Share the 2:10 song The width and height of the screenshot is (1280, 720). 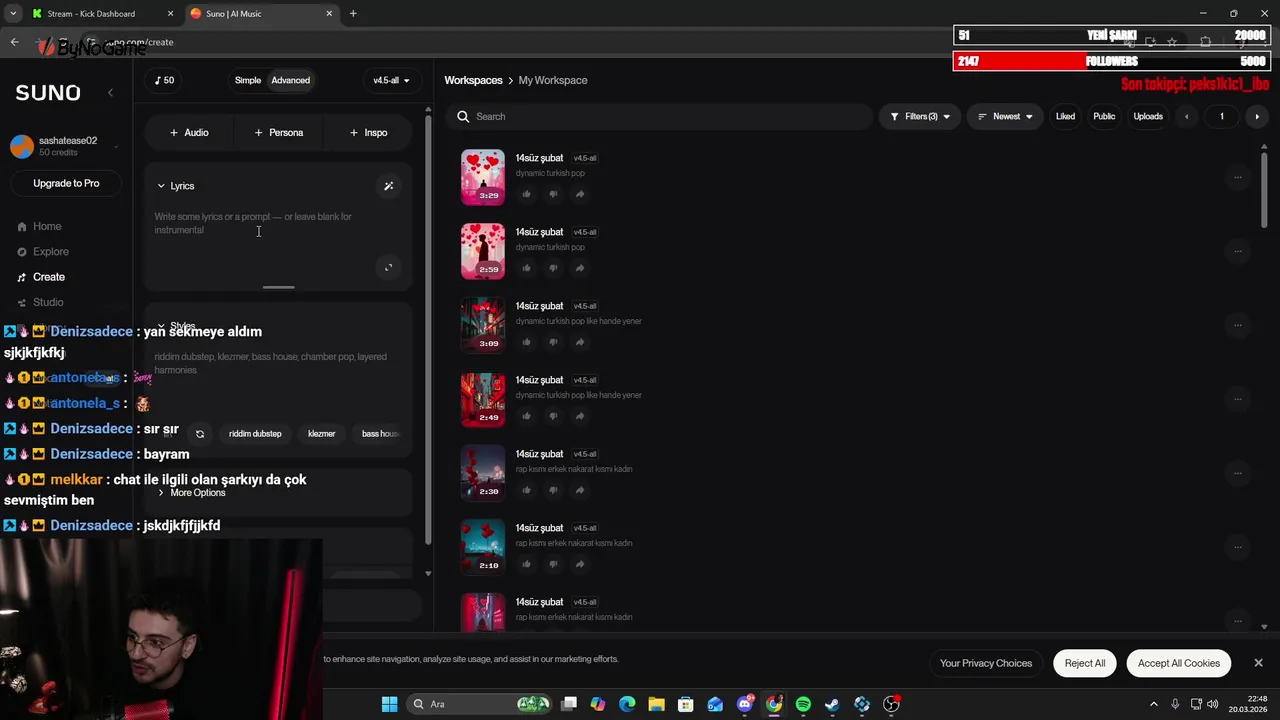[x=579, y=564]
